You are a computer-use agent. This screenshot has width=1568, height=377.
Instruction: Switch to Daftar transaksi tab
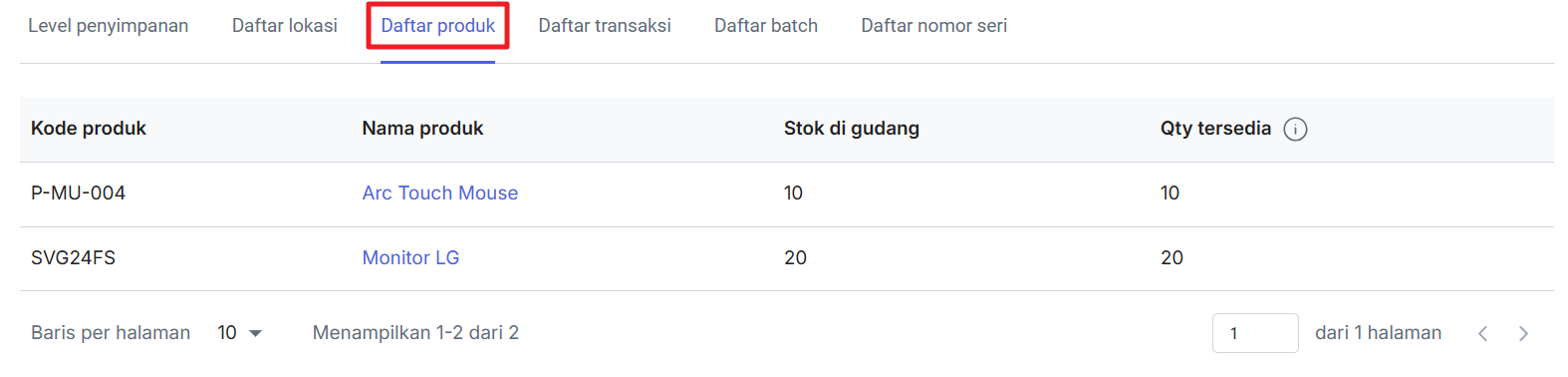[x=605, y=26]
